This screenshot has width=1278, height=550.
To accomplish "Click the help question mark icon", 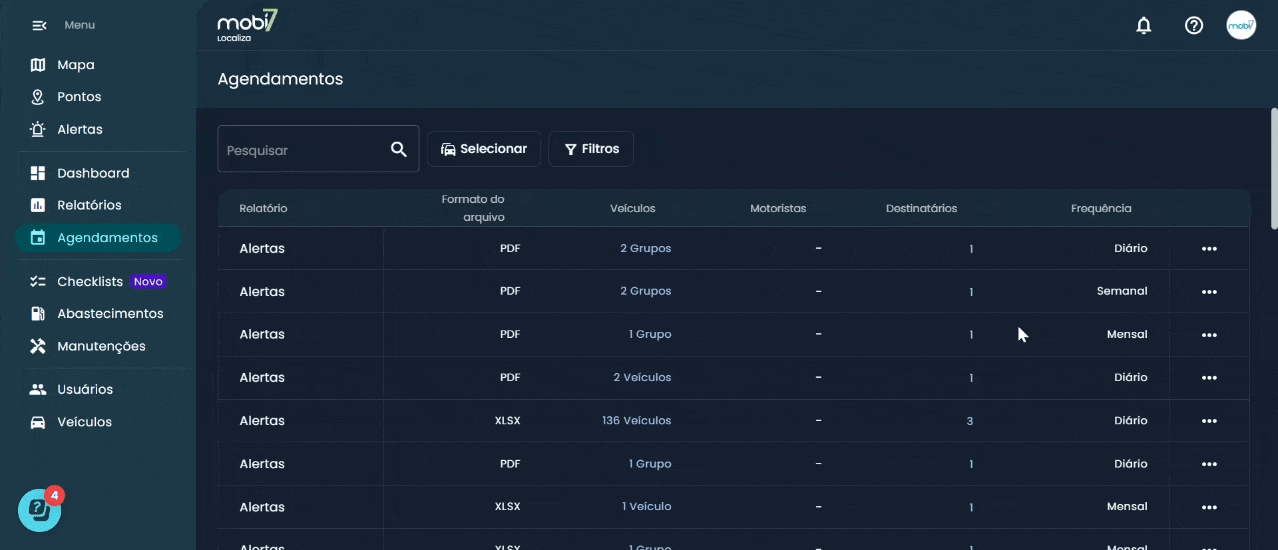I will pos(1193,26).
